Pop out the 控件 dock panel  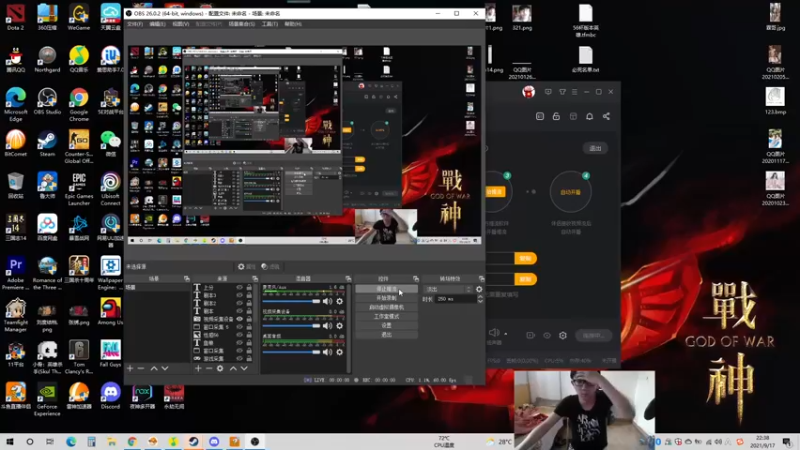pyautogui.click(x=416, y=279)
